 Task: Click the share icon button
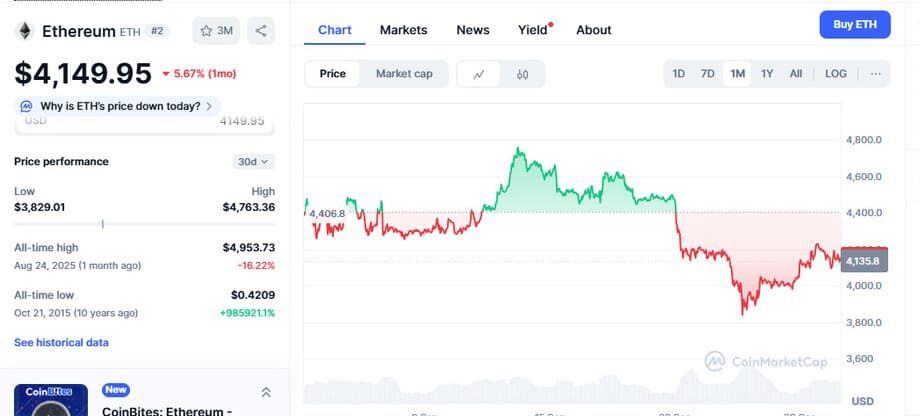click(x=261, y=31)
